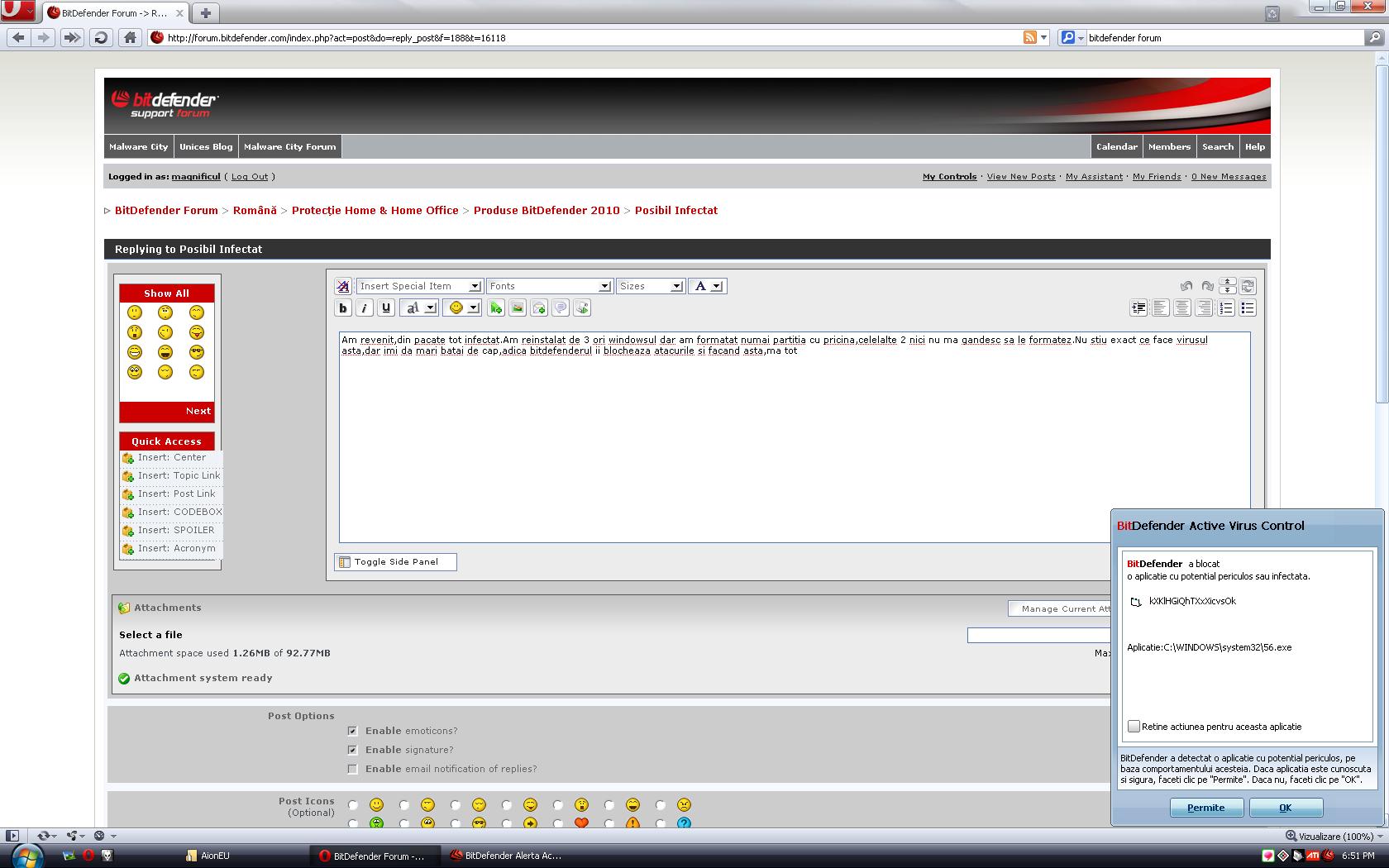
Task: Apply italic formatting button
Action: click(365, 308)
